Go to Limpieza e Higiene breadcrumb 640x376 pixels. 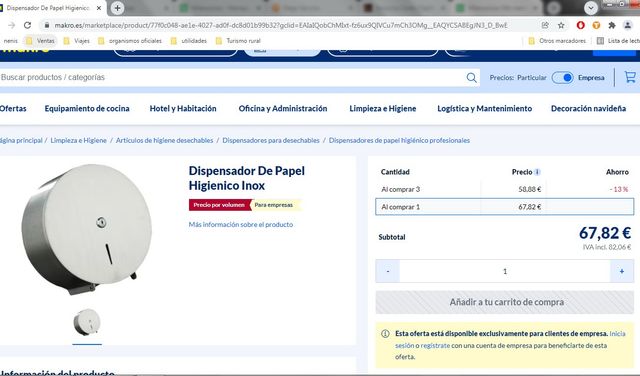(78, 140)
